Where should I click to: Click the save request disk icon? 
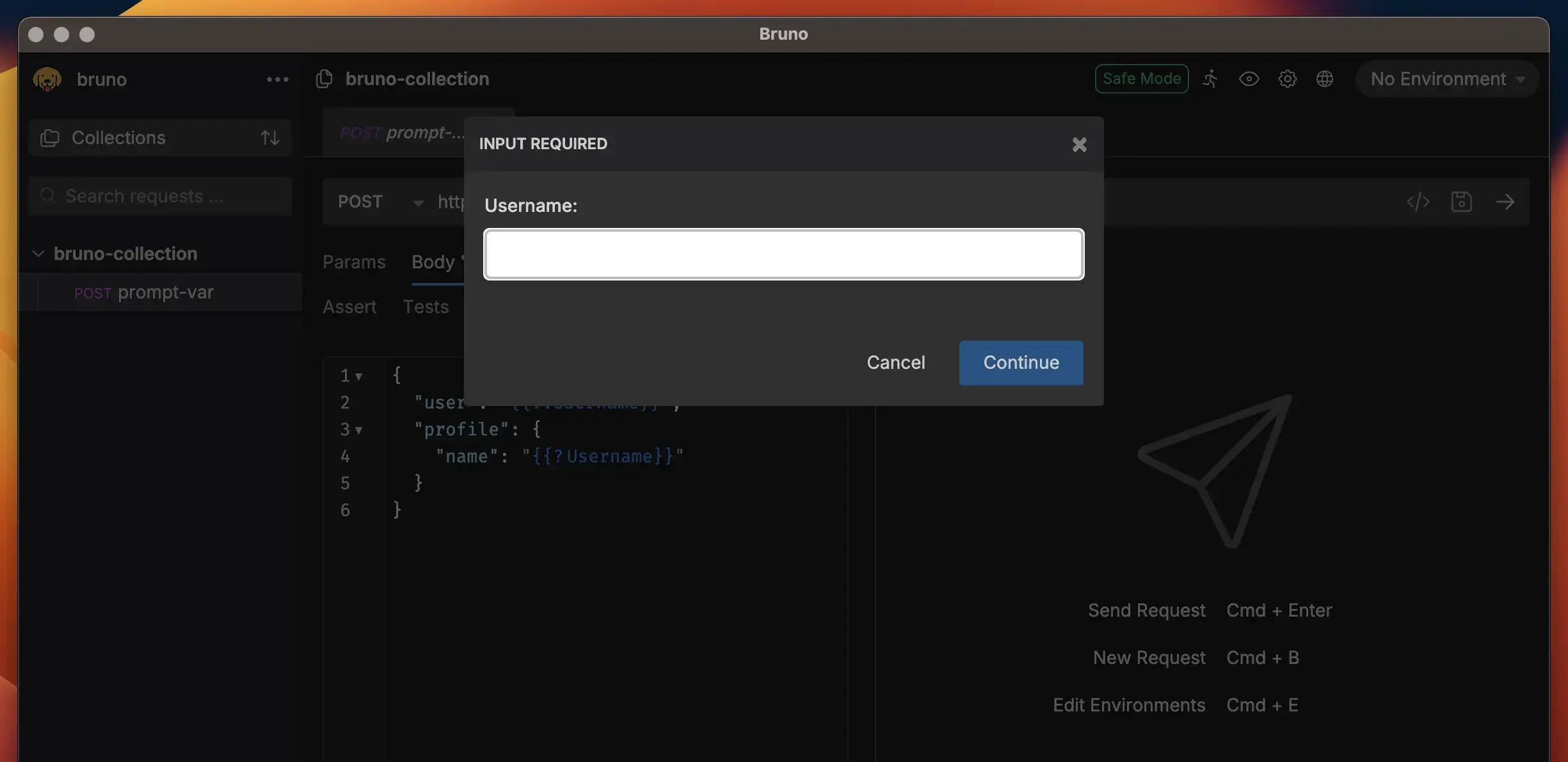(x=1461, y=202)
